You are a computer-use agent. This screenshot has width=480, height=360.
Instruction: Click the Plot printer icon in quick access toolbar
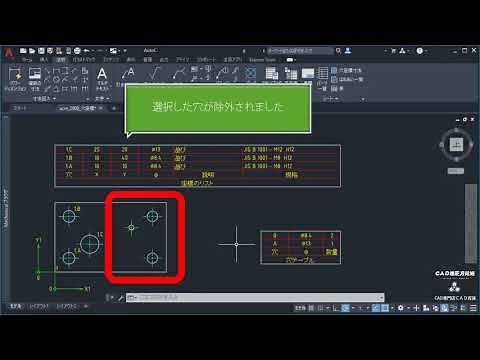pos(77,51)
